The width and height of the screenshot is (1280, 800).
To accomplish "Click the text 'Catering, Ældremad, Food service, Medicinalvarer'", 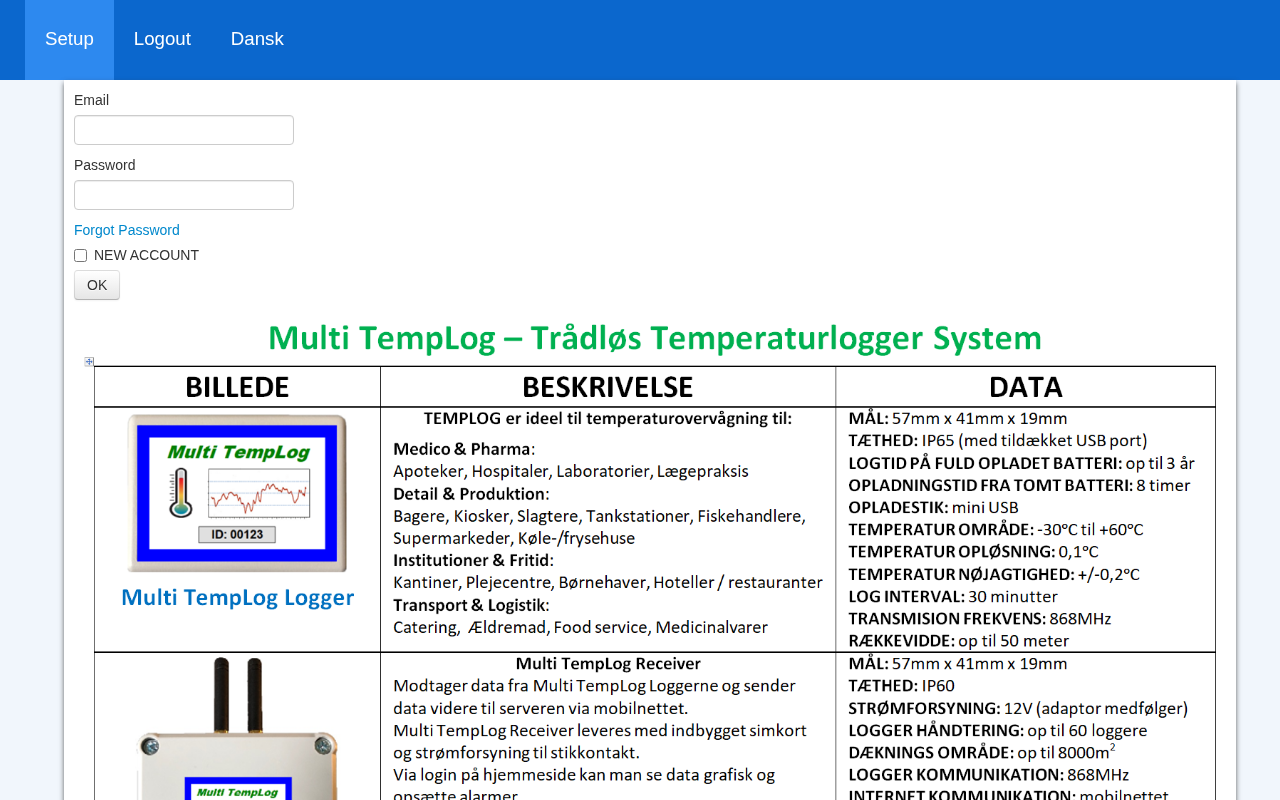I will [581, 628].
